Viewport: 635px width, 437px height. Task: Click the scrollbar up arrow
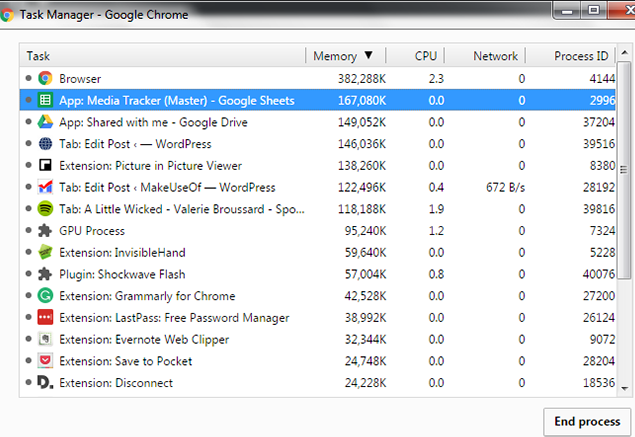pyautogui.click(x=624, y=53)
